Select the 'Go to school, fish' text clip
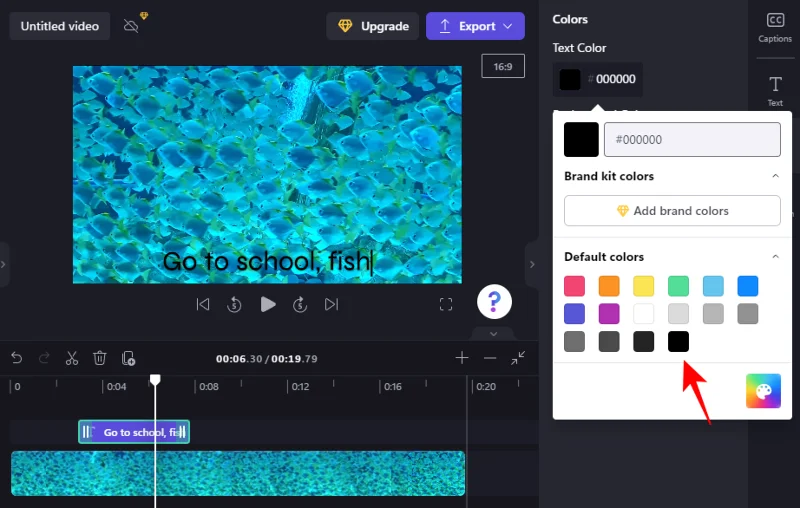Screen dimensions: 800x508 134,432
